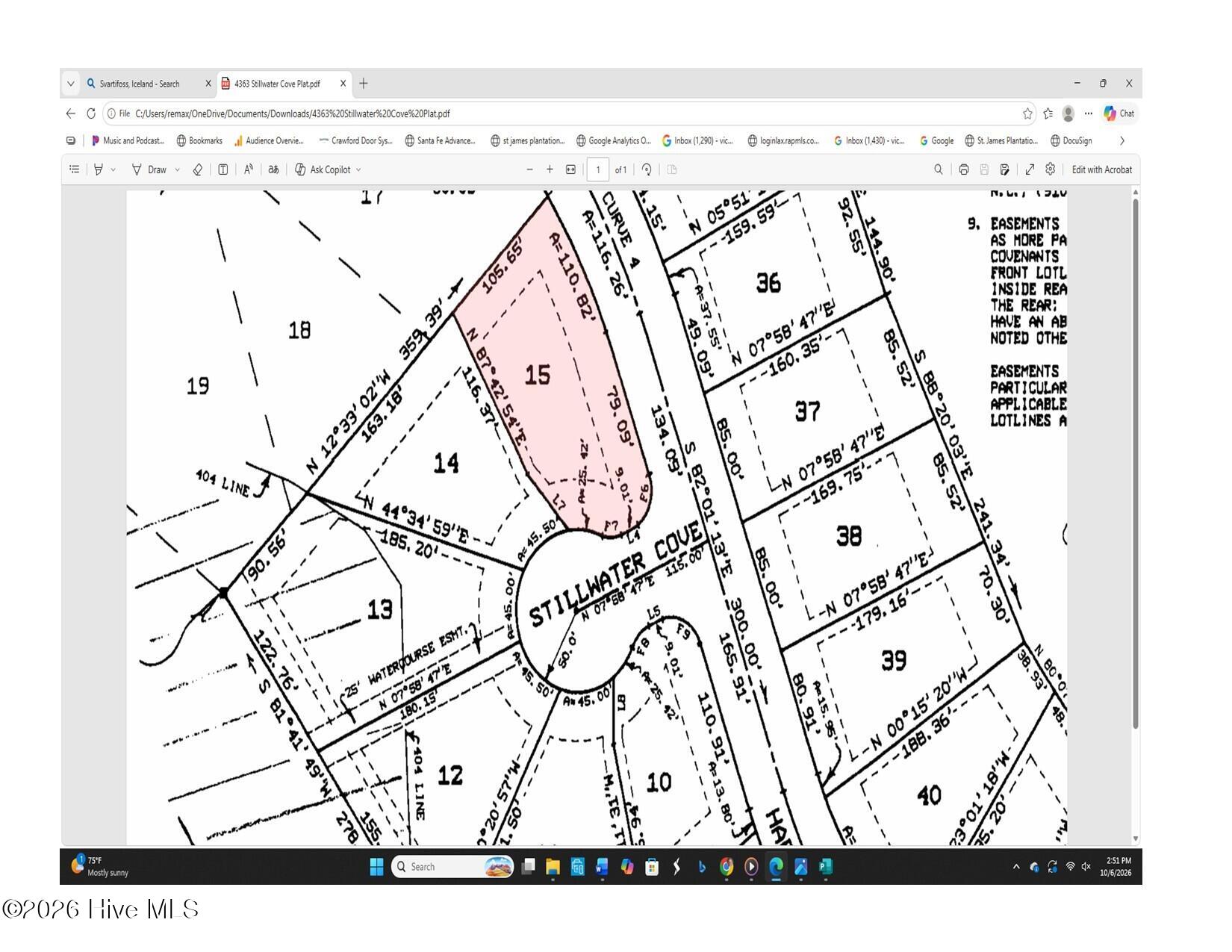This screenshot has width=1232, height=952.
Task: Toggle favorite star for this page
Action: click(x=1027, y=114)
